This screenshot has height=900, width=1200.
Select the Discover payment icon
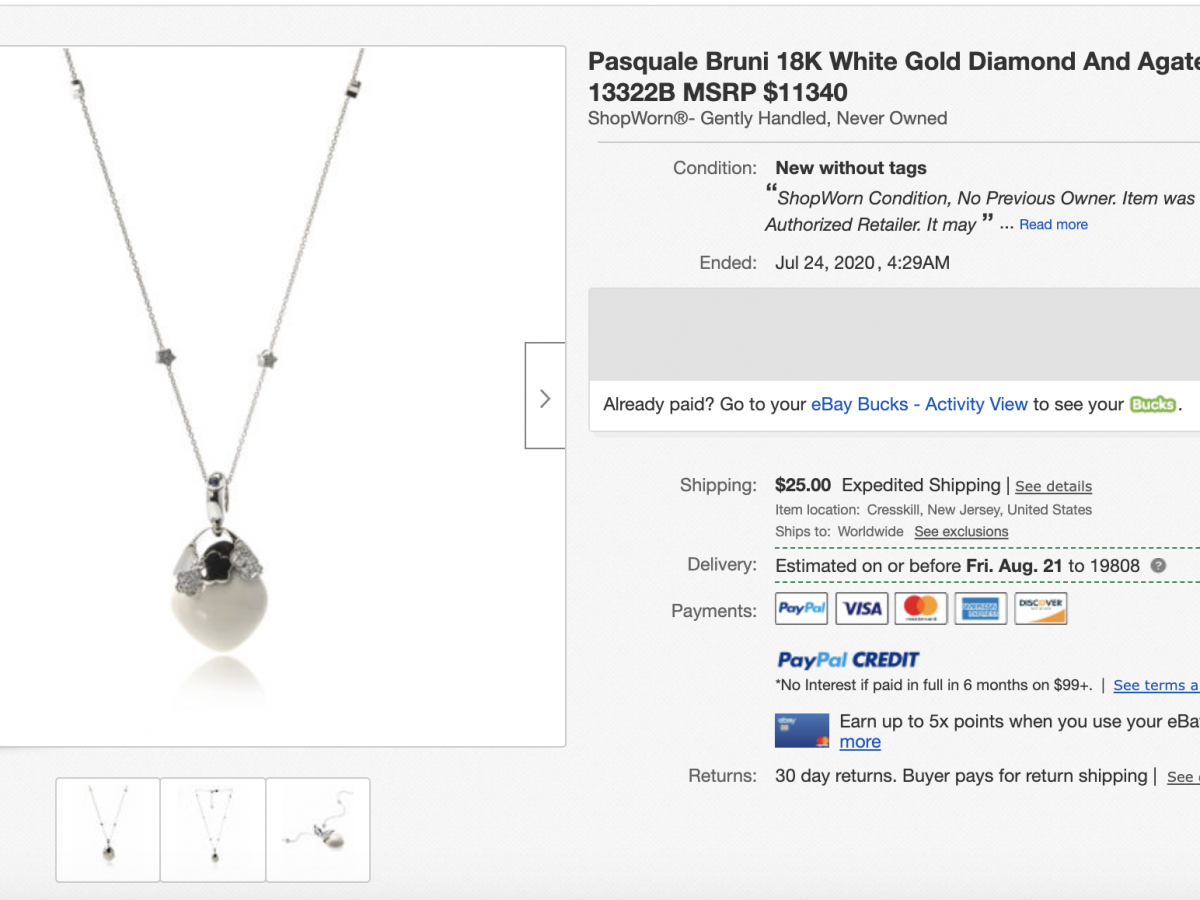coord(1040,608)
